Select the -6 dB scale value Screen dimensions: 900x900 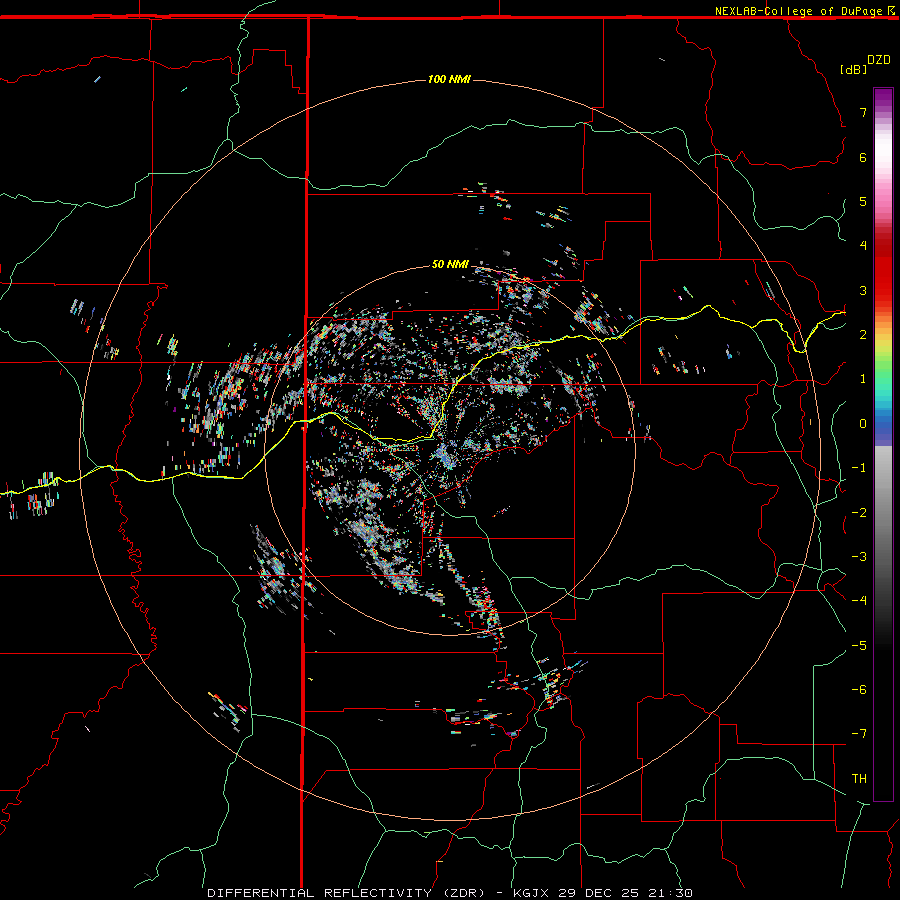[859, 690]
